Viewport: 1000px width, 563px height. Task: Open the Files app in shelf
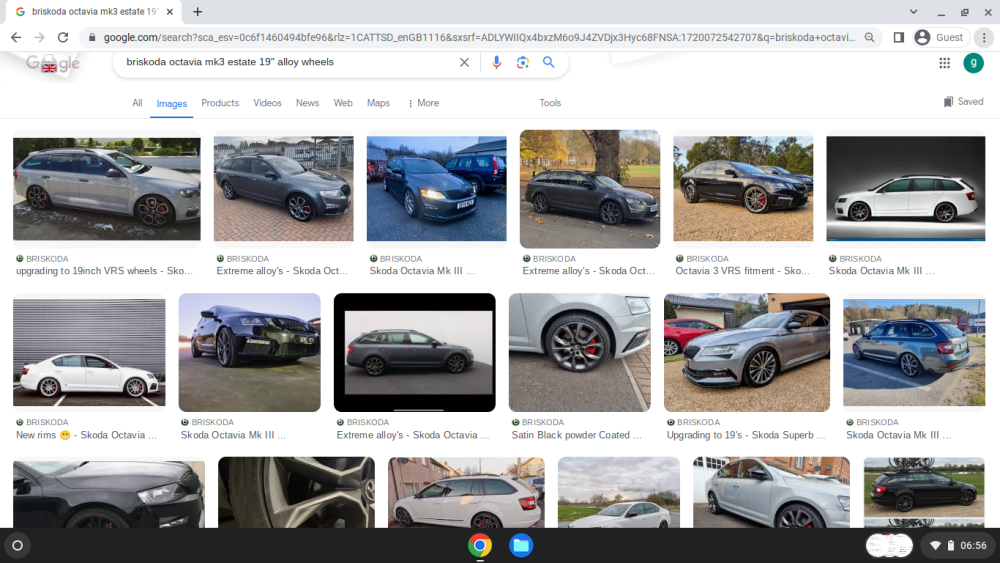click(x=521, y=545)
